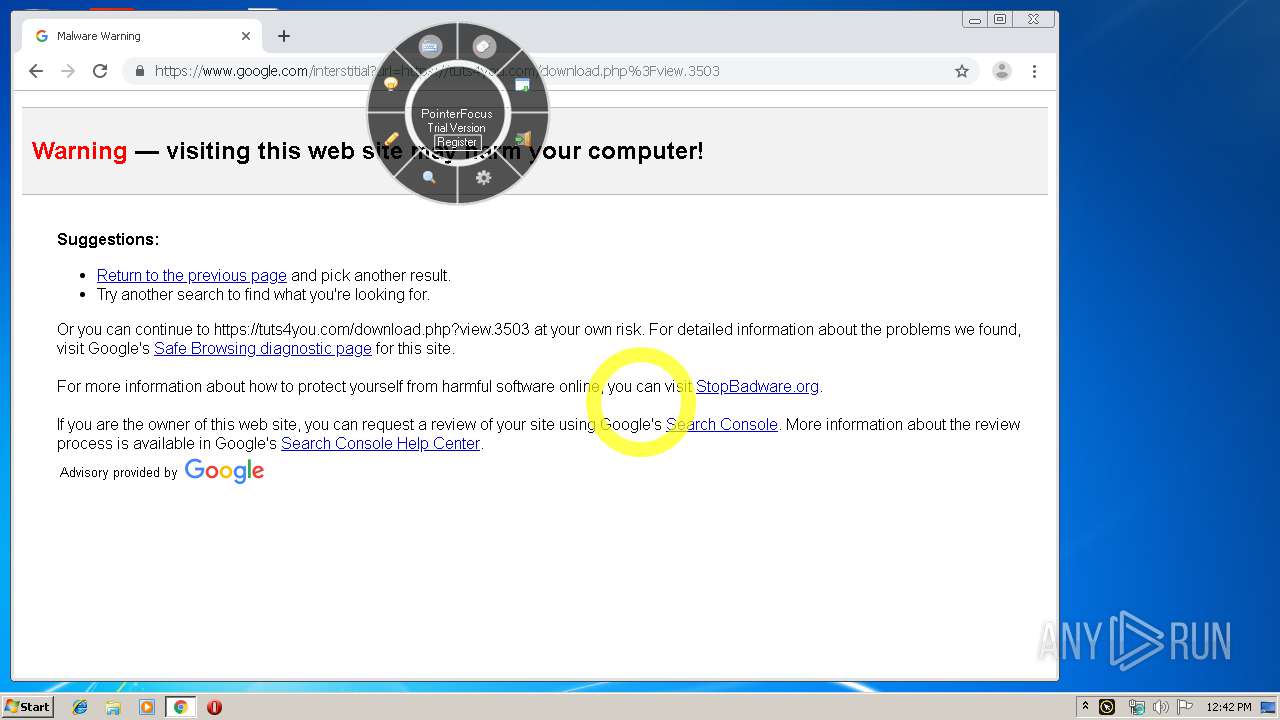Screen dimensions: 1280x720
Task: Open the Search Console link
Action: click(x=722, y=424)
